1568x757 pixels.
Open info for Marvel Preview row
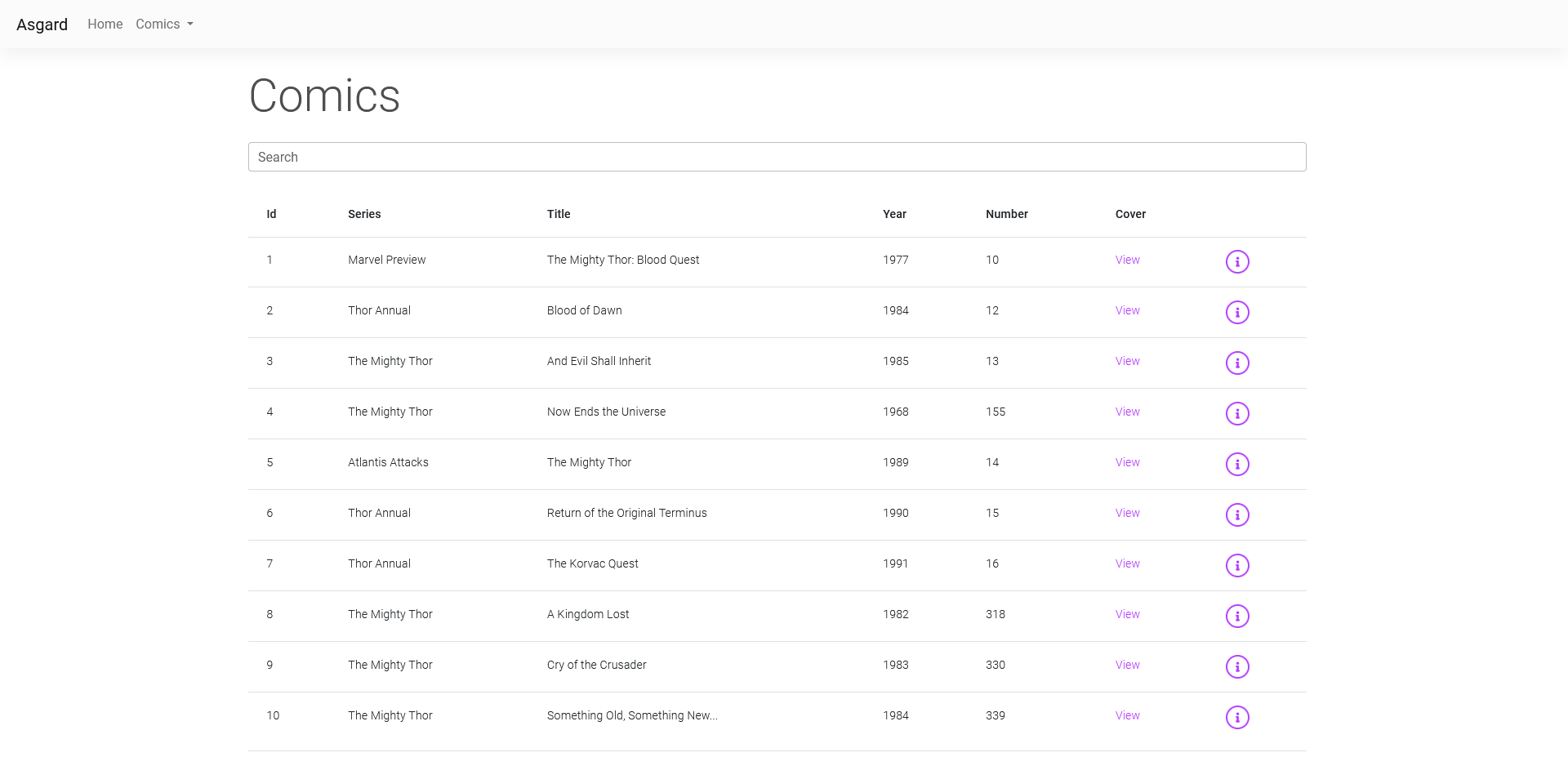click(1237, 261)
